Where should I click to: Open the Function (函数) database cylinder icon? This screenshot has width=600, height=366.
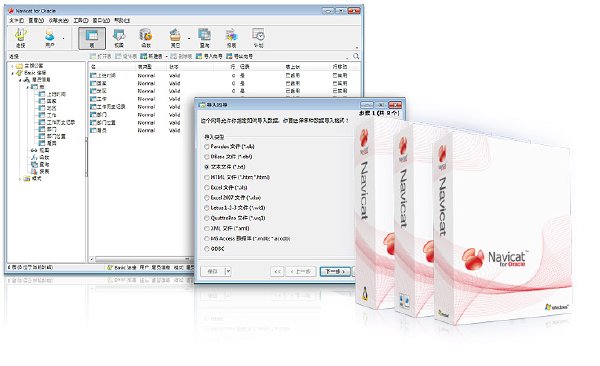146,38
